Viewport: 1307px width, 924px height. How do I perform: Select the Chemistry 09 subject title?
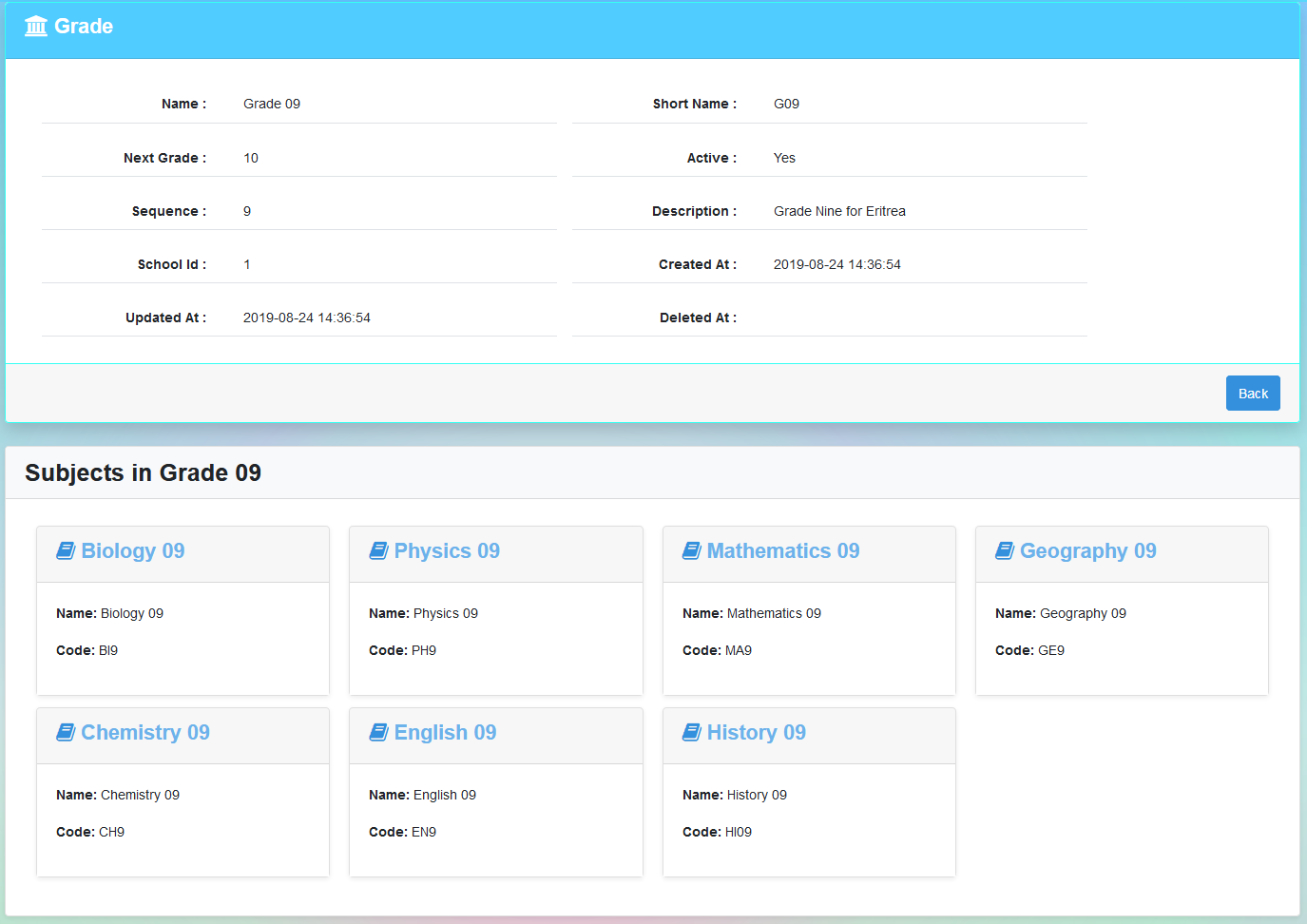[145, 733]
